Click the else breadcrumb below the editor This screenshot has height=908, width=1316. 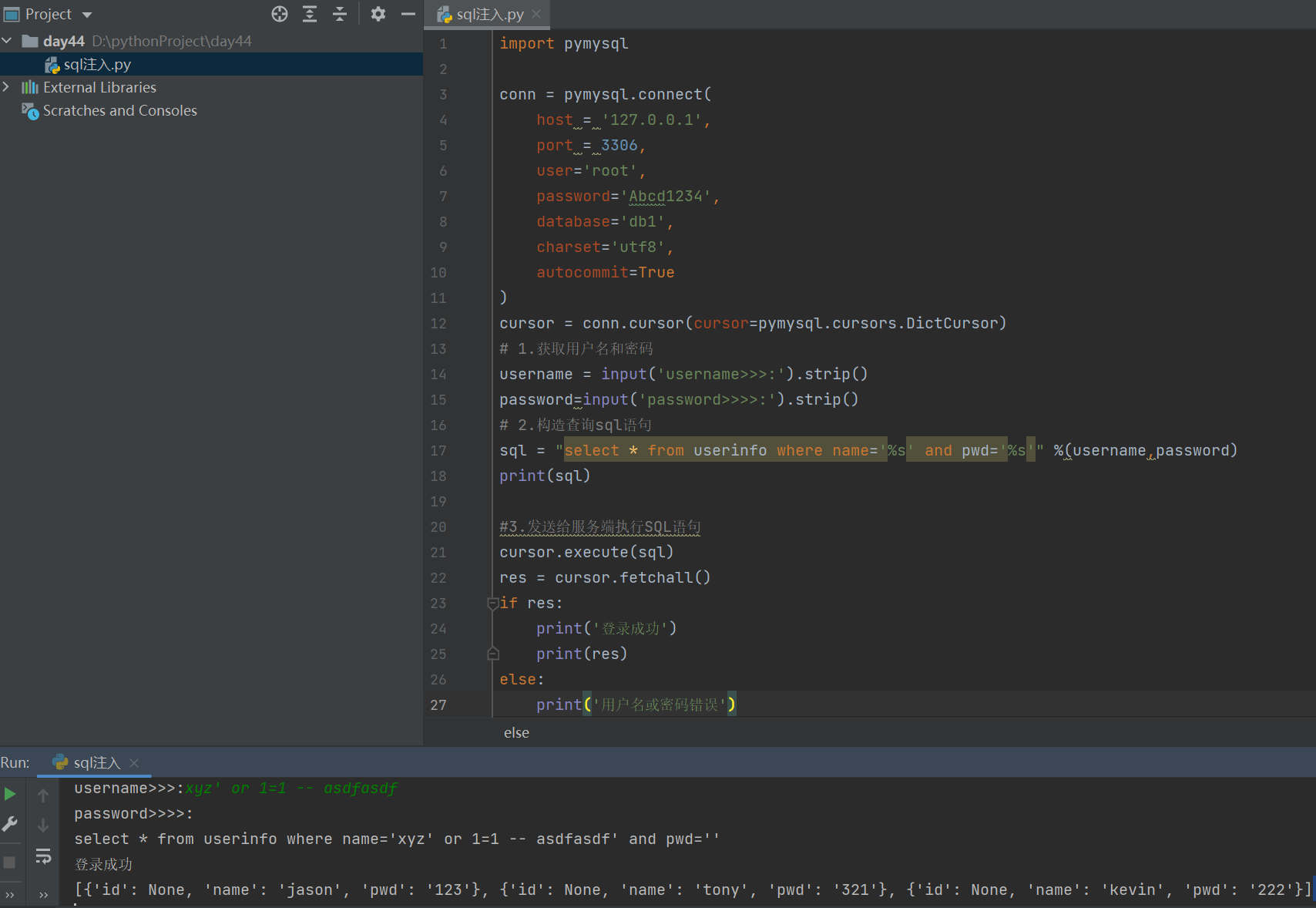[516, 732]
